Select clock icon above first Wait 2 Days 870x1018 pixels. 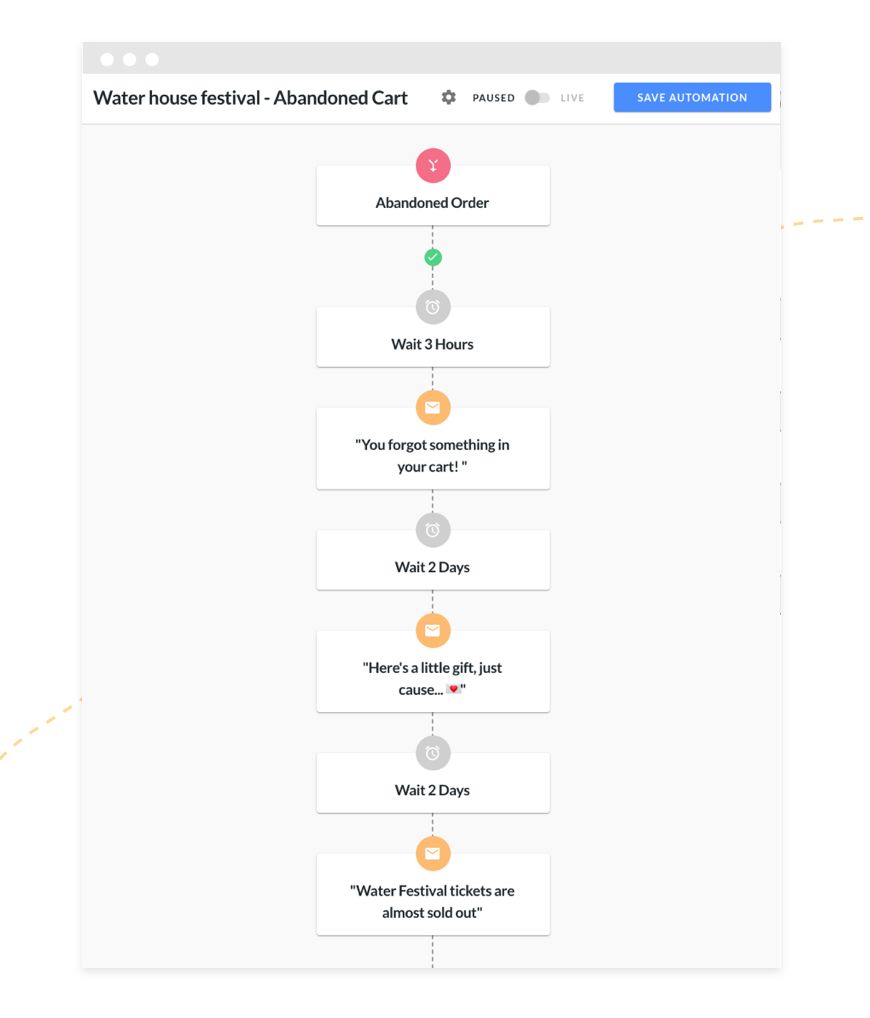(x=433, y=530)
